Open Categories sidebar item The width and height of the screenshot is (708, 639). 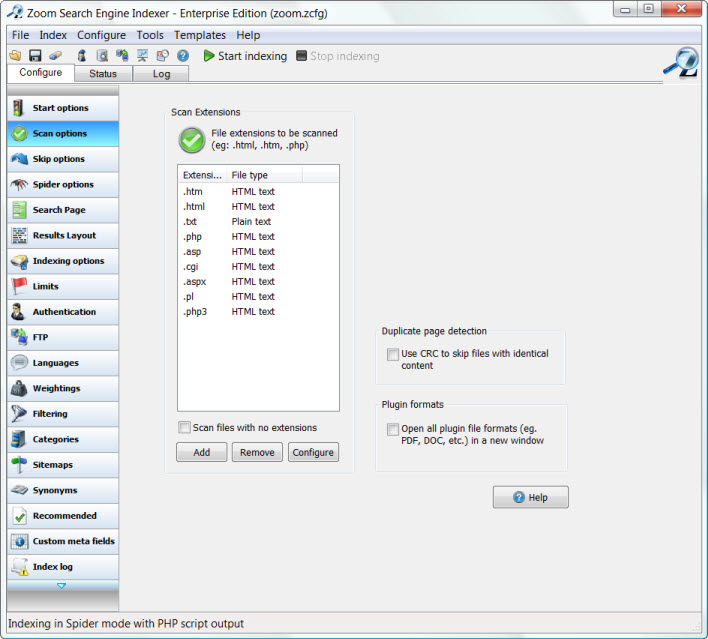[x=63, y=439]
